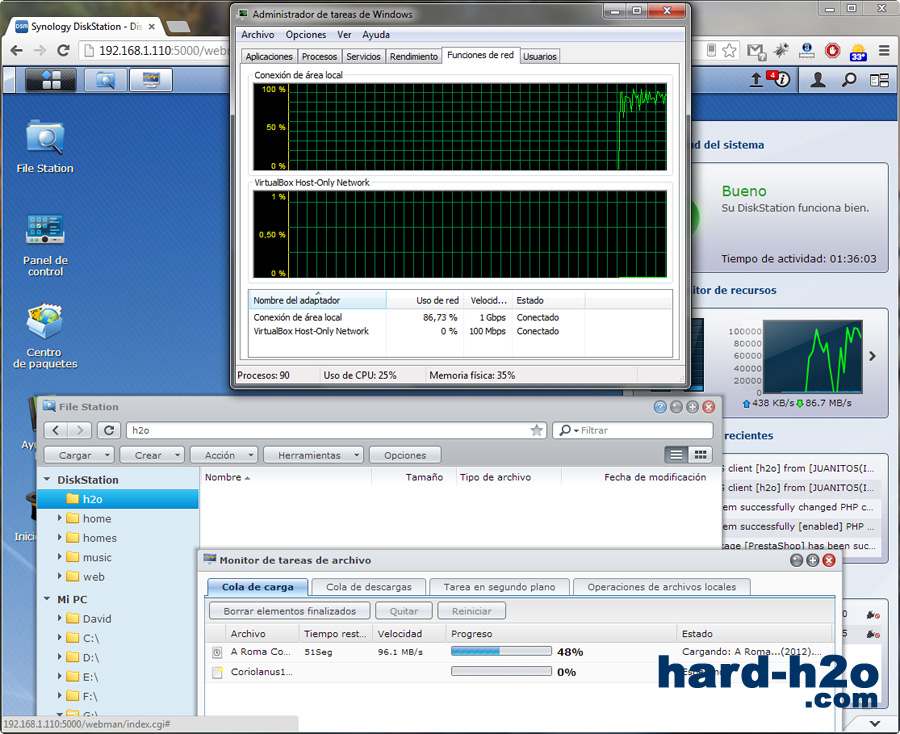Switch to the Rendimiento tab
This screenshot has width=900, height=734.
pyautogui.click(x=414, y=56)
